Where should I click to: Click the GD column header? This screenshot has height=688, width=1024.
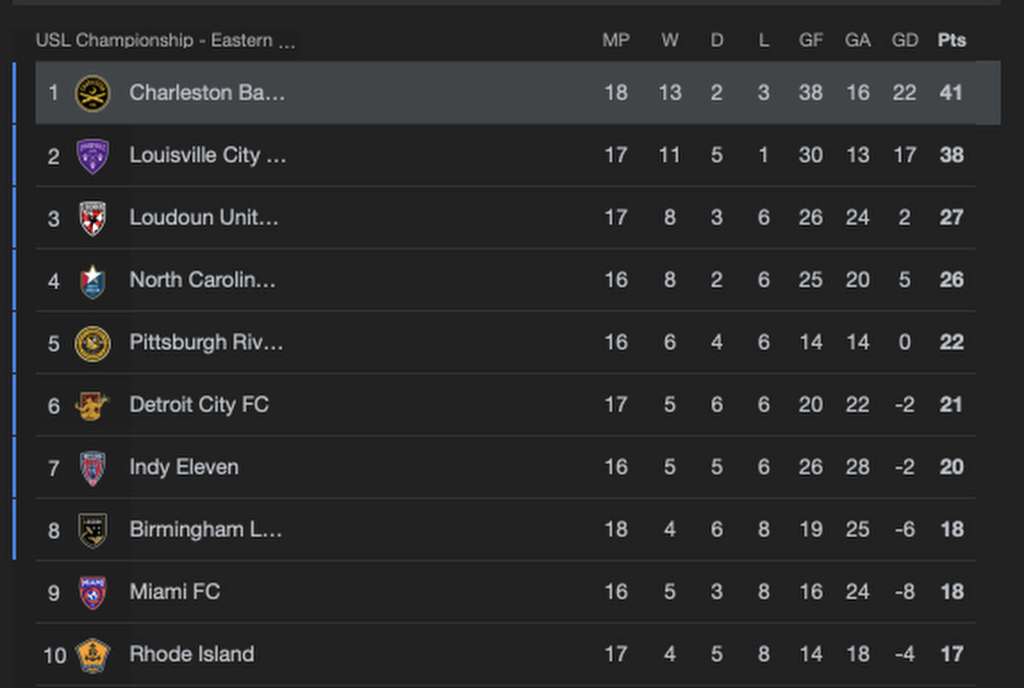pyautogui.click(x=905, y=41)
